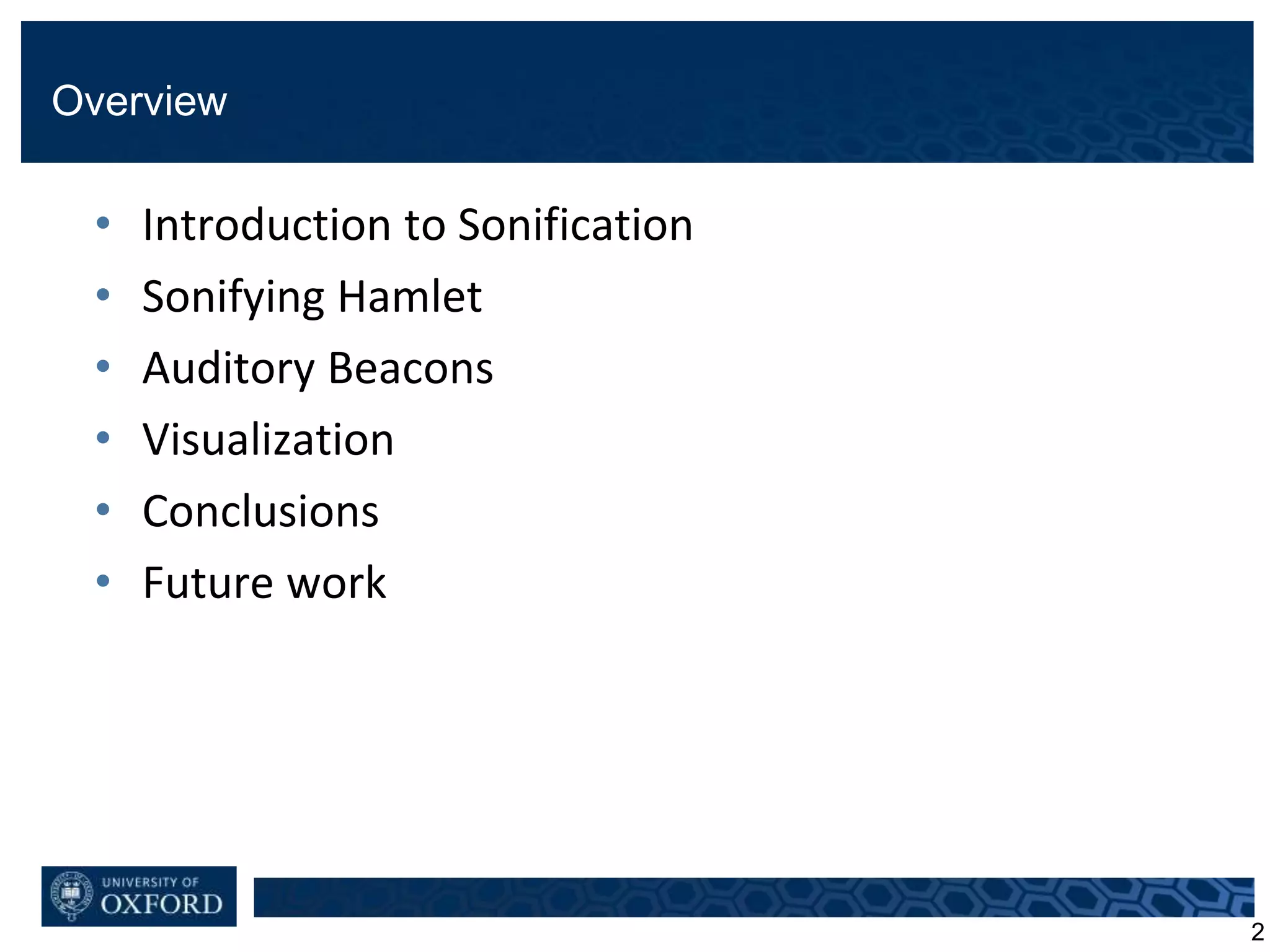Click slide number 2 in the corner
The image size is (1270, 952).
pyautogui.click(x=1257, y=932)
